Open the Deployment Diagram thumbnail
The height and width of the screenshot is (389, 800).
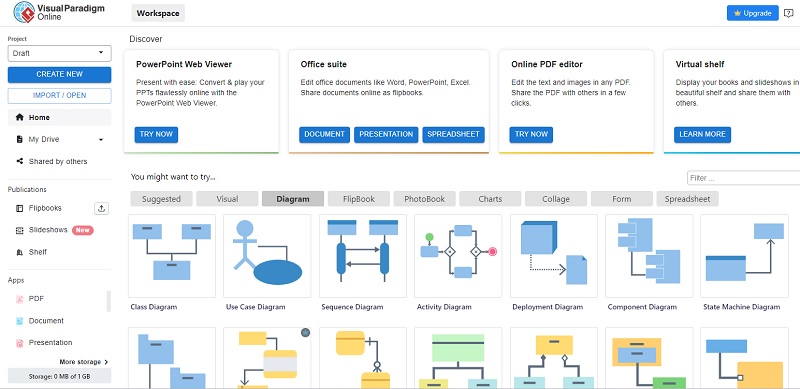[x=554, y=256]
